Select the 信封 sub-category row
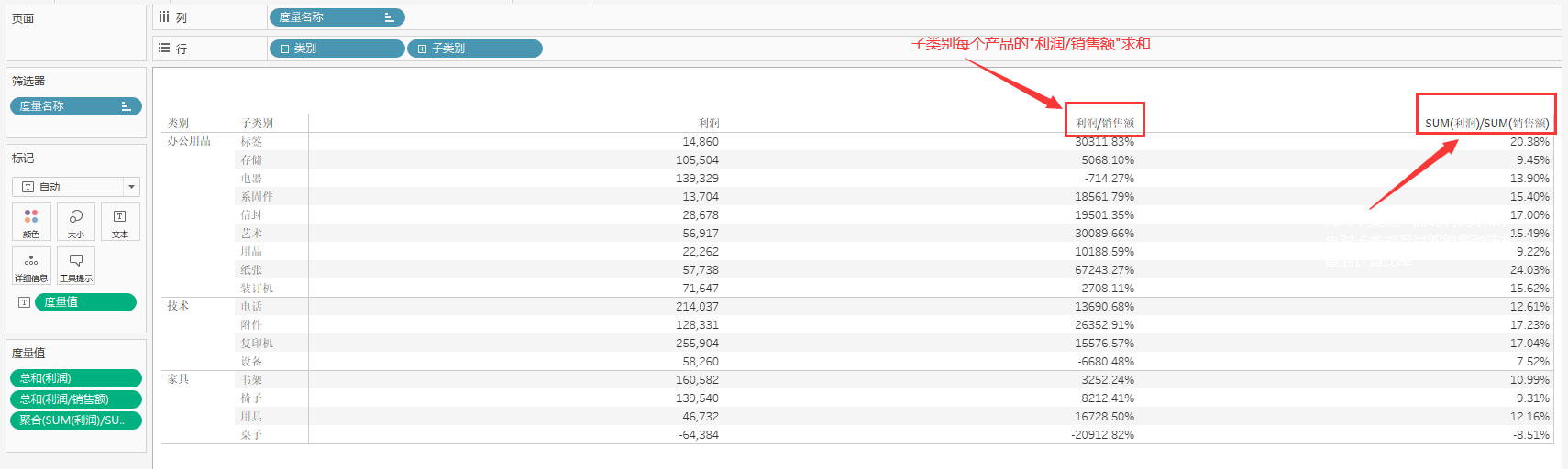1568x469 pixels. 251,215
